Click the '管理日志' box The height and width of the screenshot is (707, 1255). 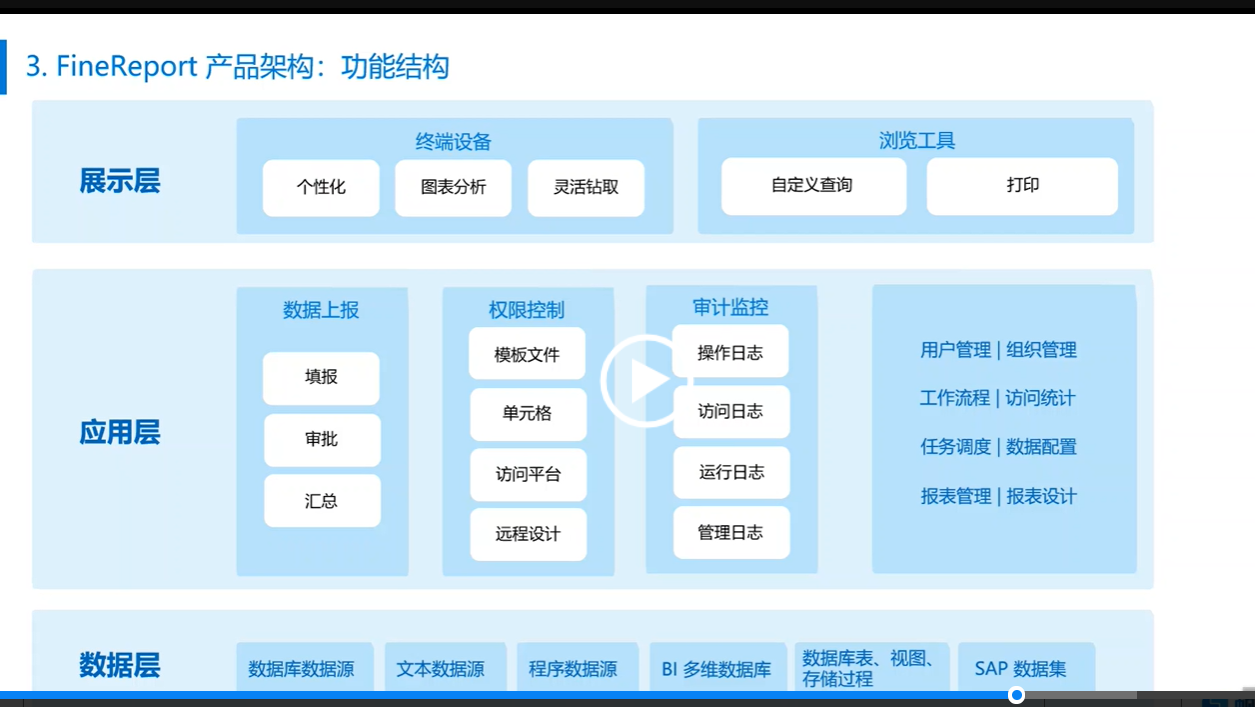pyautogui.click(x=732, y=533)
